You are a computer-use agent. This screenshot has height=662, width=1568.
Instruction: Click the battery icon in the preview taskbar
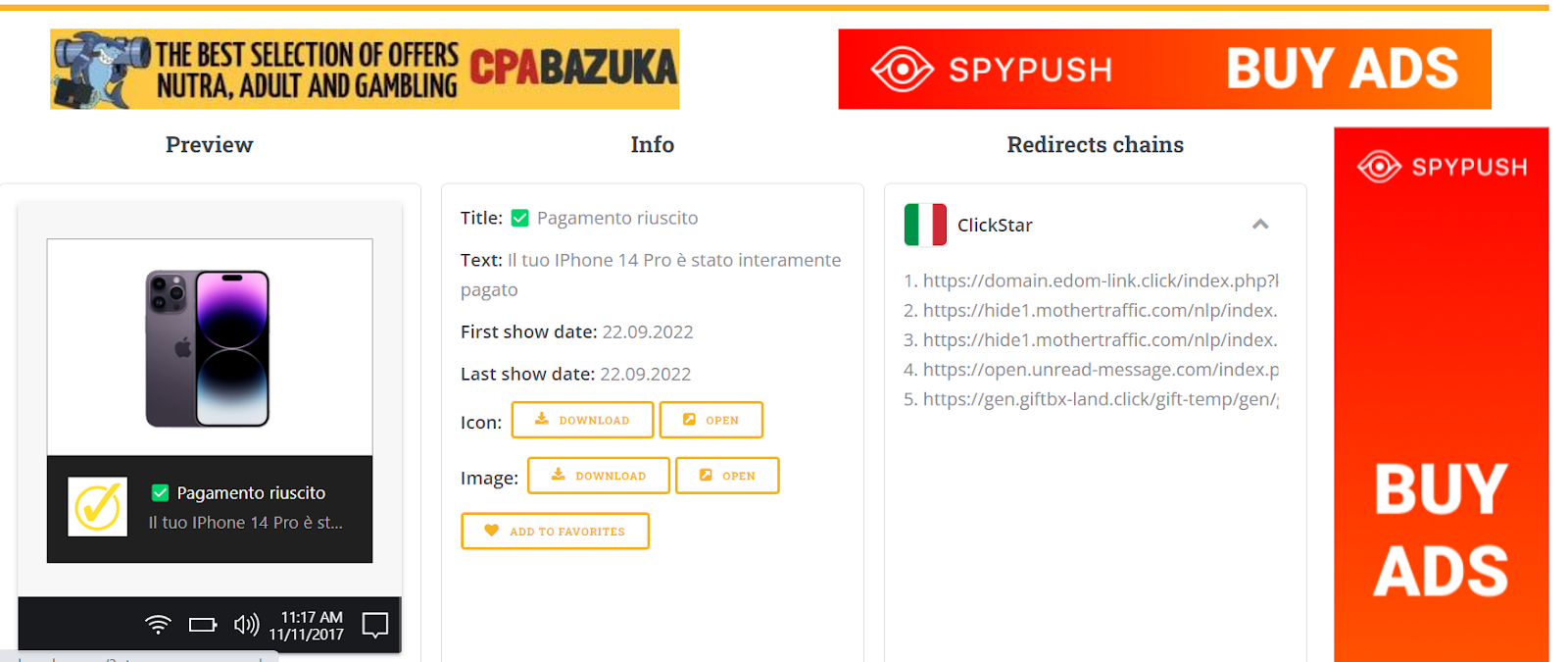[x=203, y=625]
